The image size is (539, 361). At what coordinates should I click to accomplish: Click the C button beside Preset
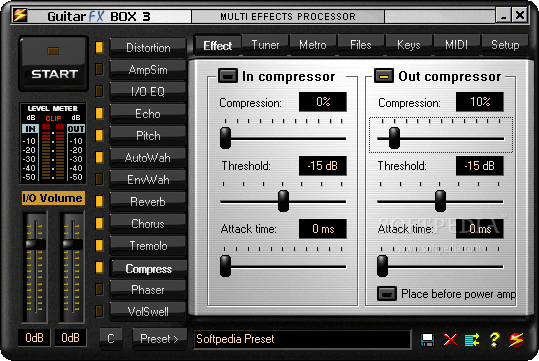pyautogui.click(x=111, y=339)
